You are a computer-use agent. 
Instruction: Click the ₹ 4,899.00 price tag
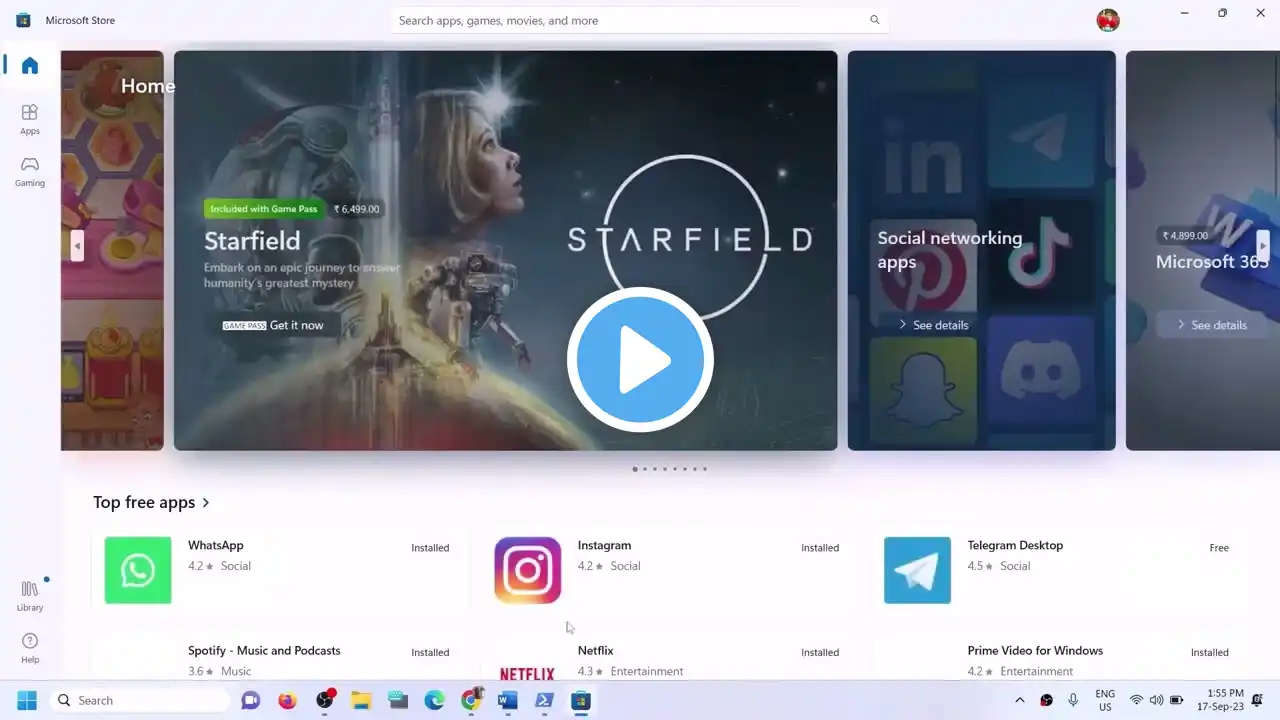click(1185, 236)
